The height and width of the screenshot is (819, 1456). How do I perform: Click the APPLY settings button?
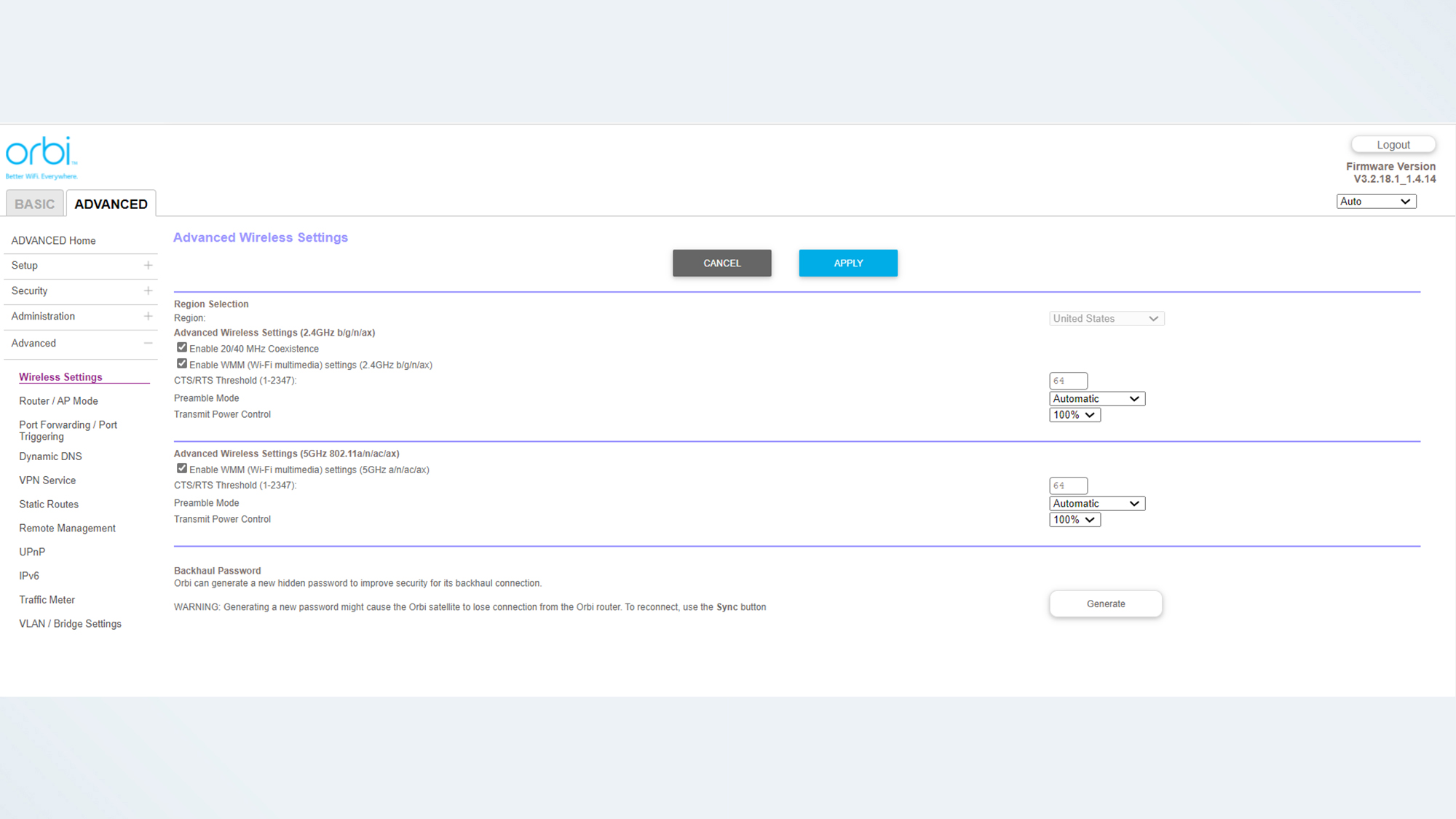point(849,262)
